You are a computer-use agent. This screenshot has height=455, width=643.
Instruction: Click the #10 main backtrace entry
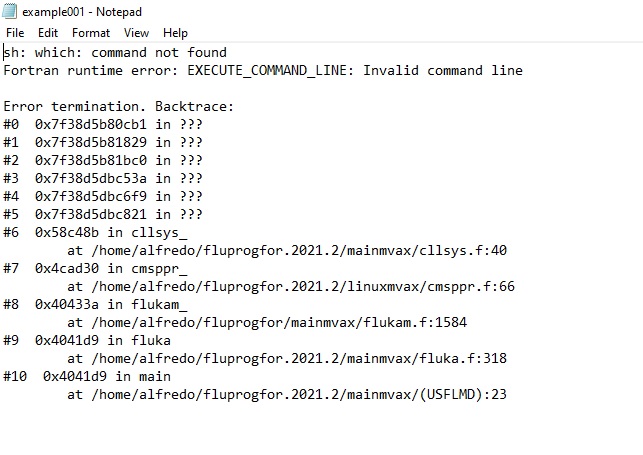click(87, 376)
